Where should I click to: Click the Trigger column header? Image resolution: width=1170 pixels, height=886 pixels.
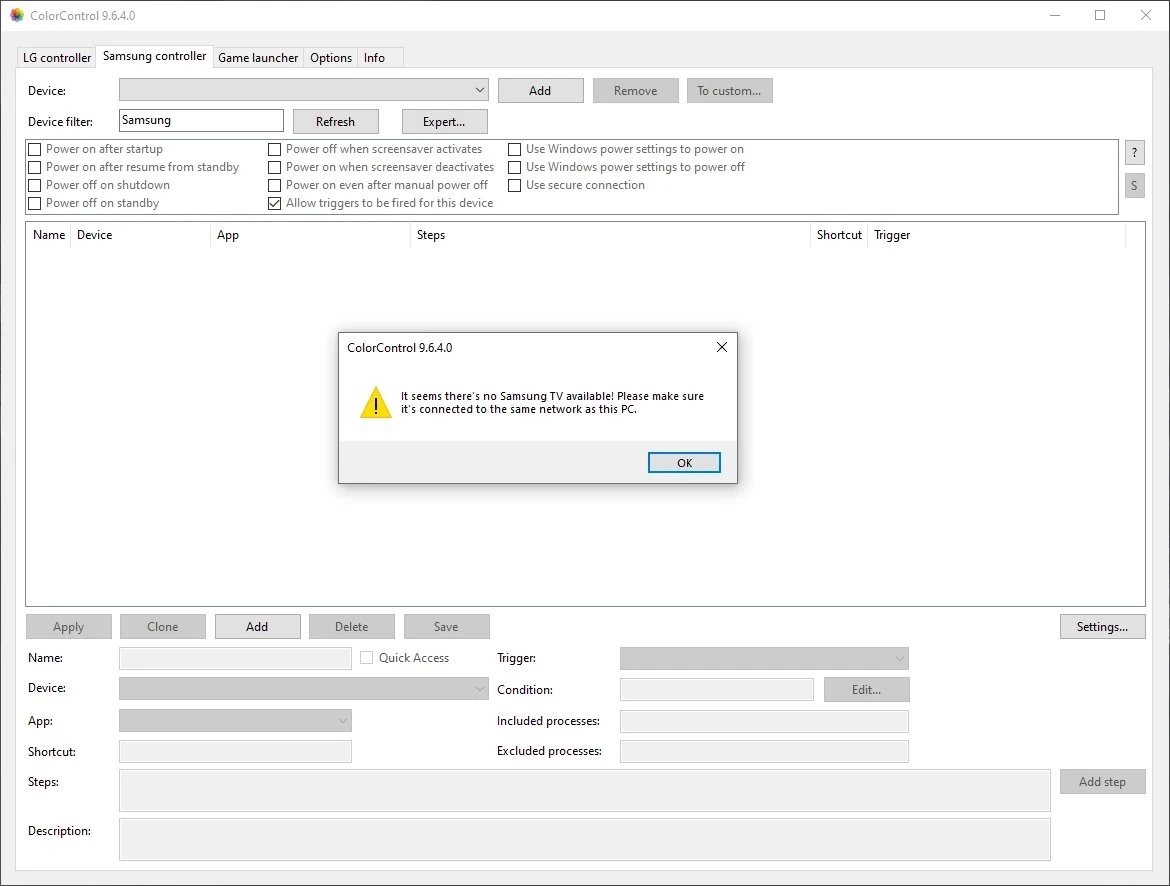(x=996, y=234)
